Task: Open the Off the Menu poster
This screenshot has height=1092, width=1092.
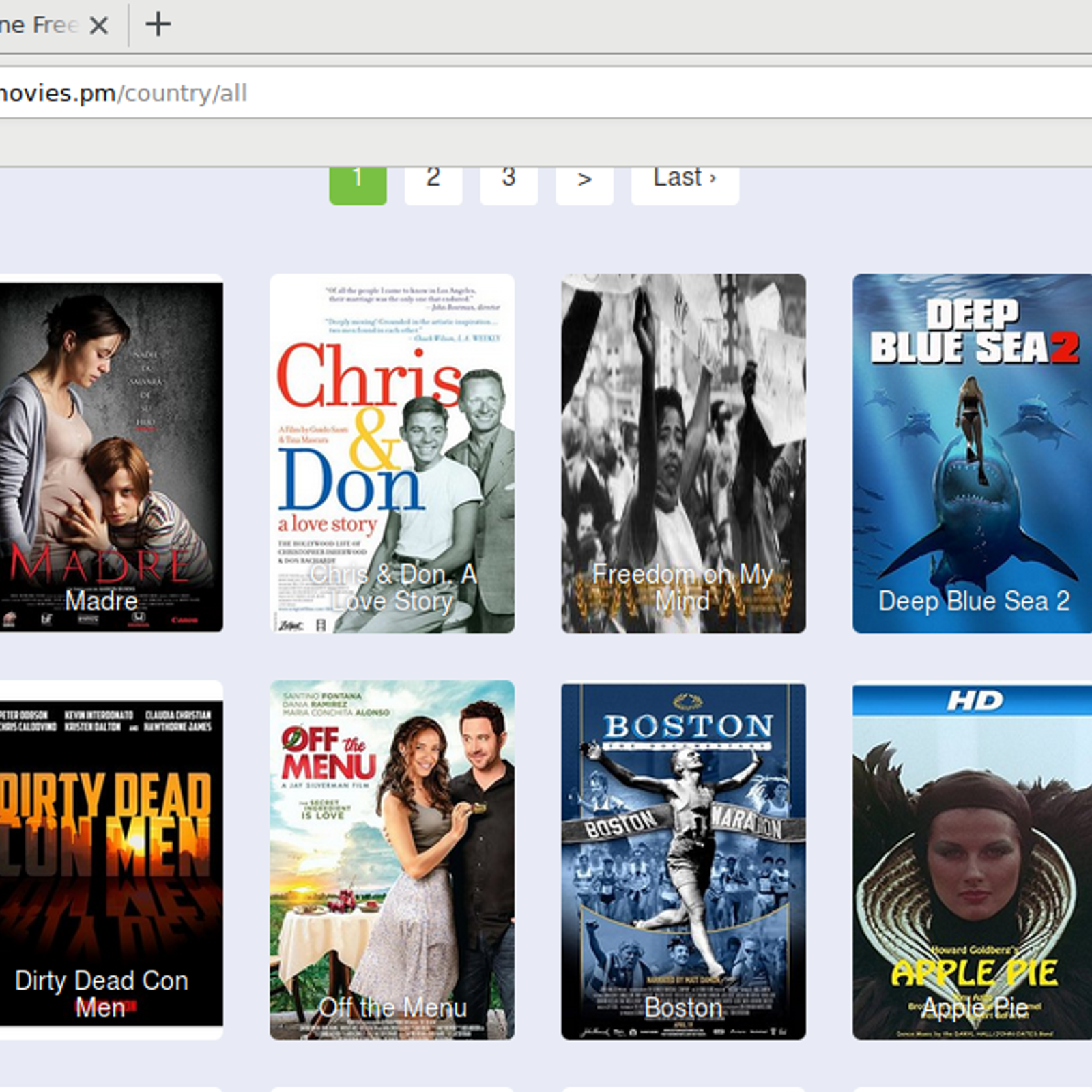Action: tap(392, 861)
